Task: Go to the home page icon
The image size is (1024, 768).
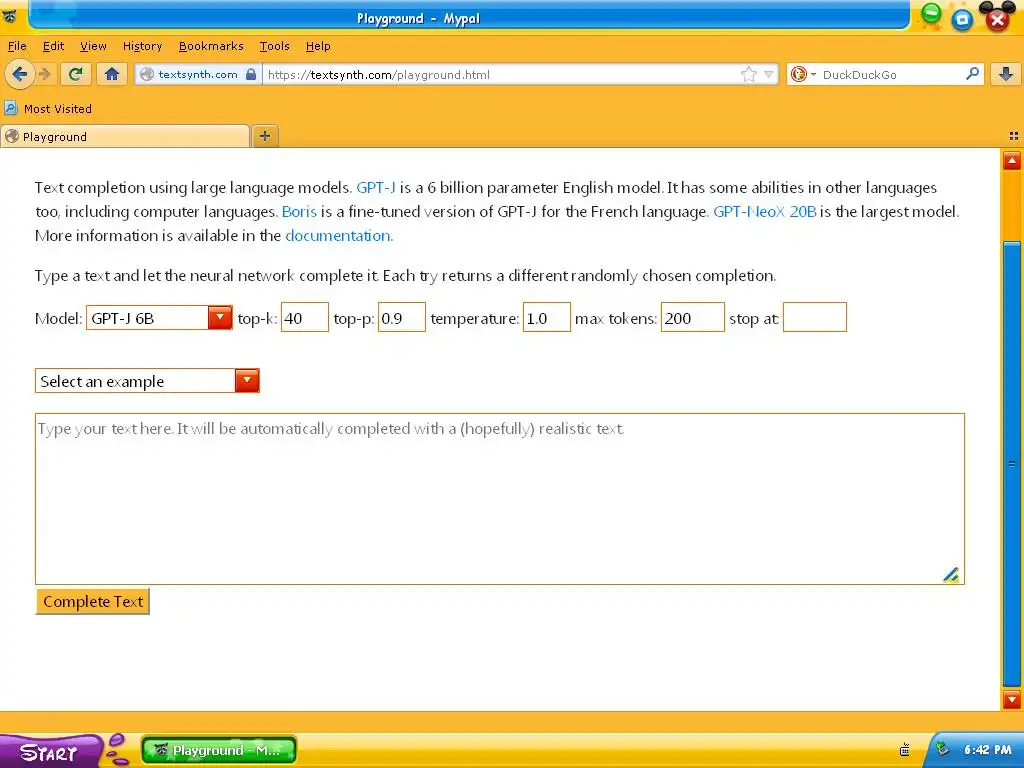Action: tap(112, 74)
